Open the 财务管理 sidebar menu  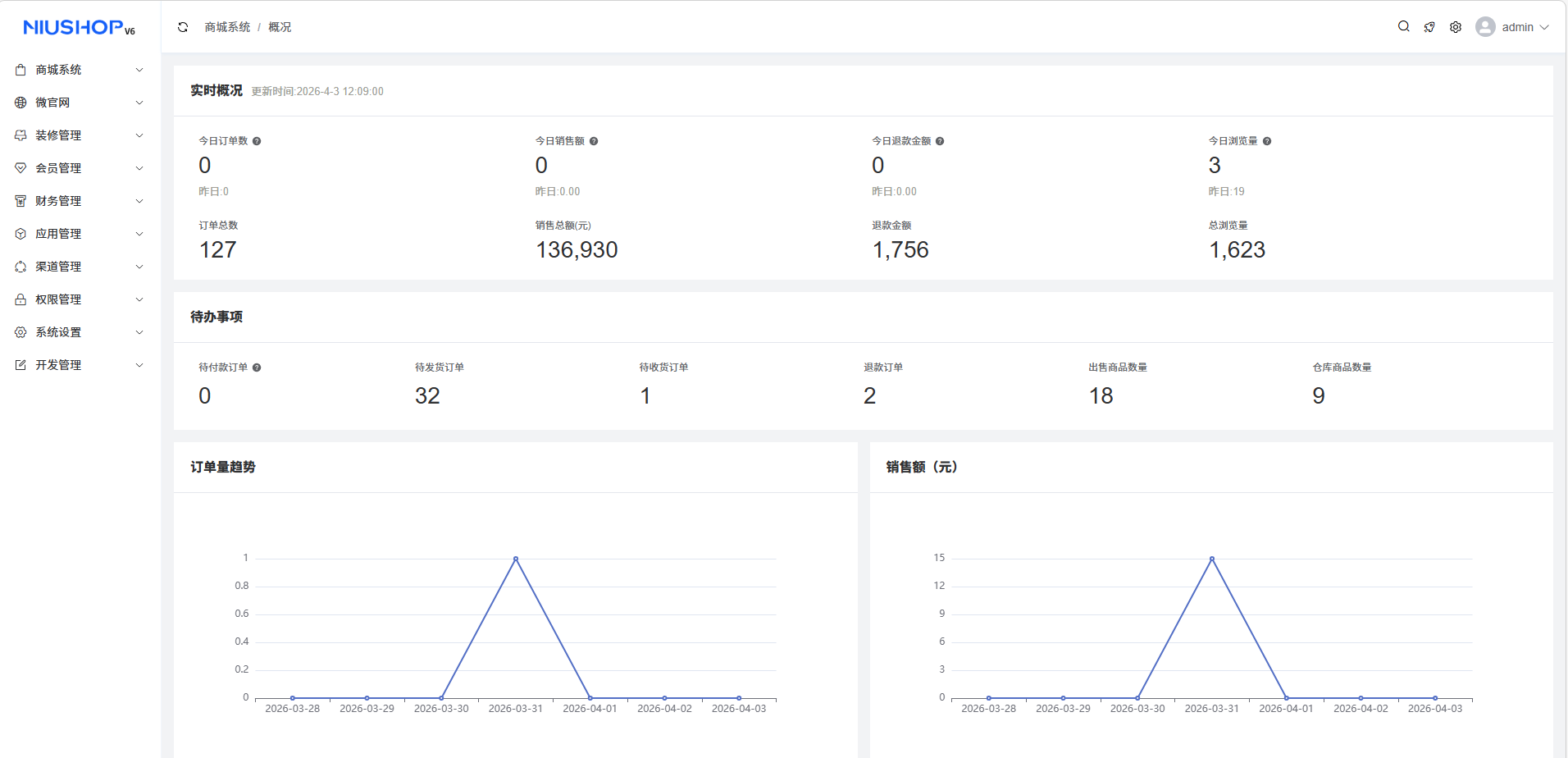coord(58,201)
